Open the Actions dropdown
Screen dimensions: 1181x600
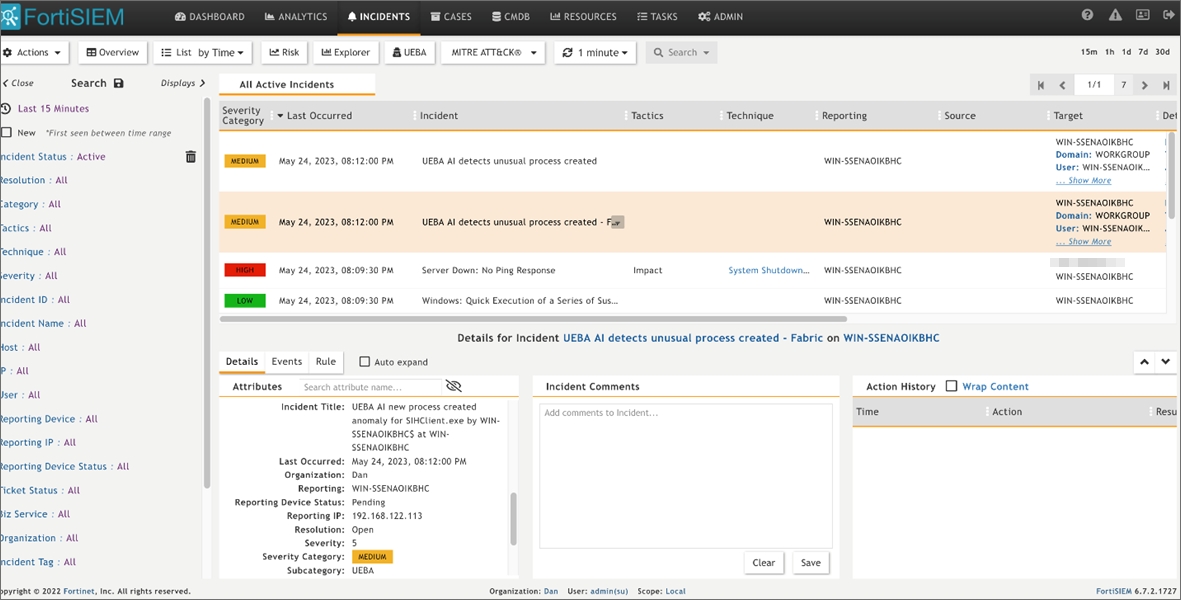tap(34, 51)
